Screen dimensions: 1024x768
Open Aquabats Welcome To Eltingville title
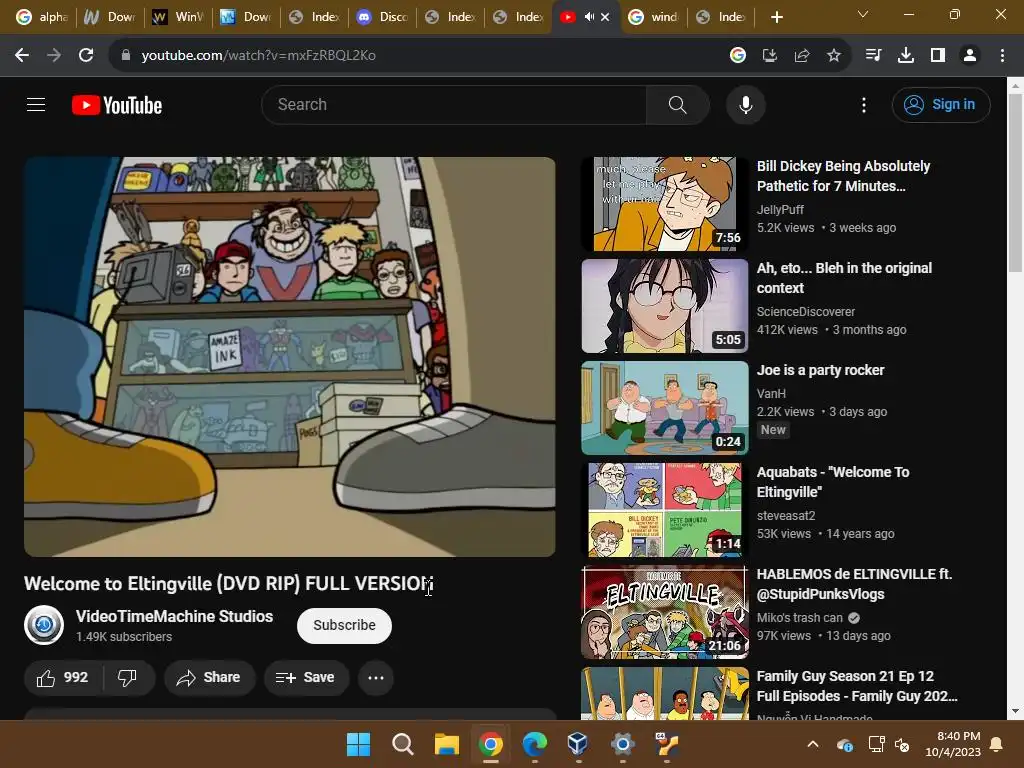(x=833, y=482)
